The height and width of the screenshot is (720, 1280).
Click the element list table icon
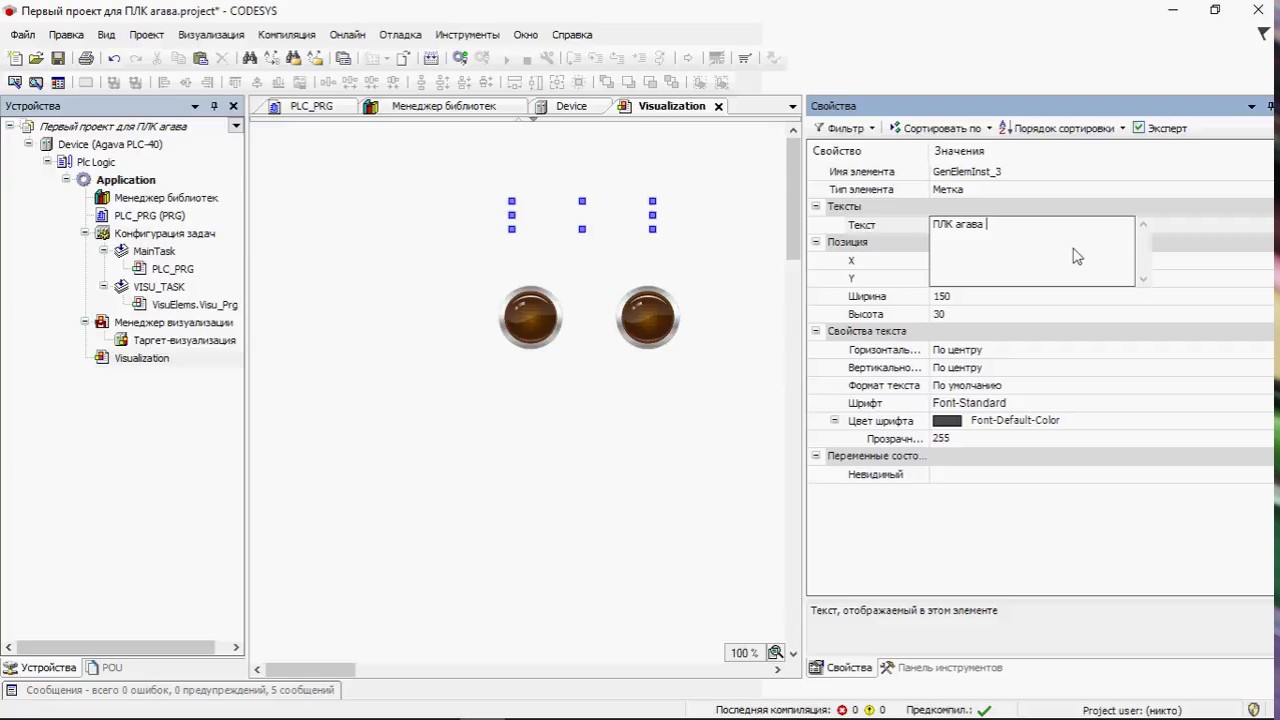point(58,83)
